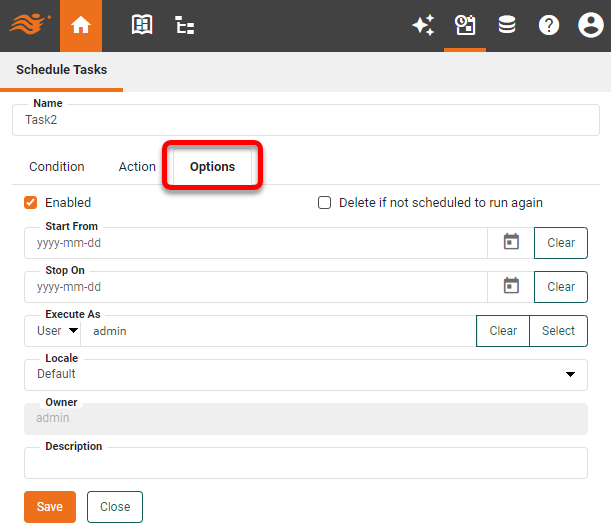Image resolution: width=611 pixels, height=528 pixels.
Task: Open the book catalog icon
Action: (142, 26)
